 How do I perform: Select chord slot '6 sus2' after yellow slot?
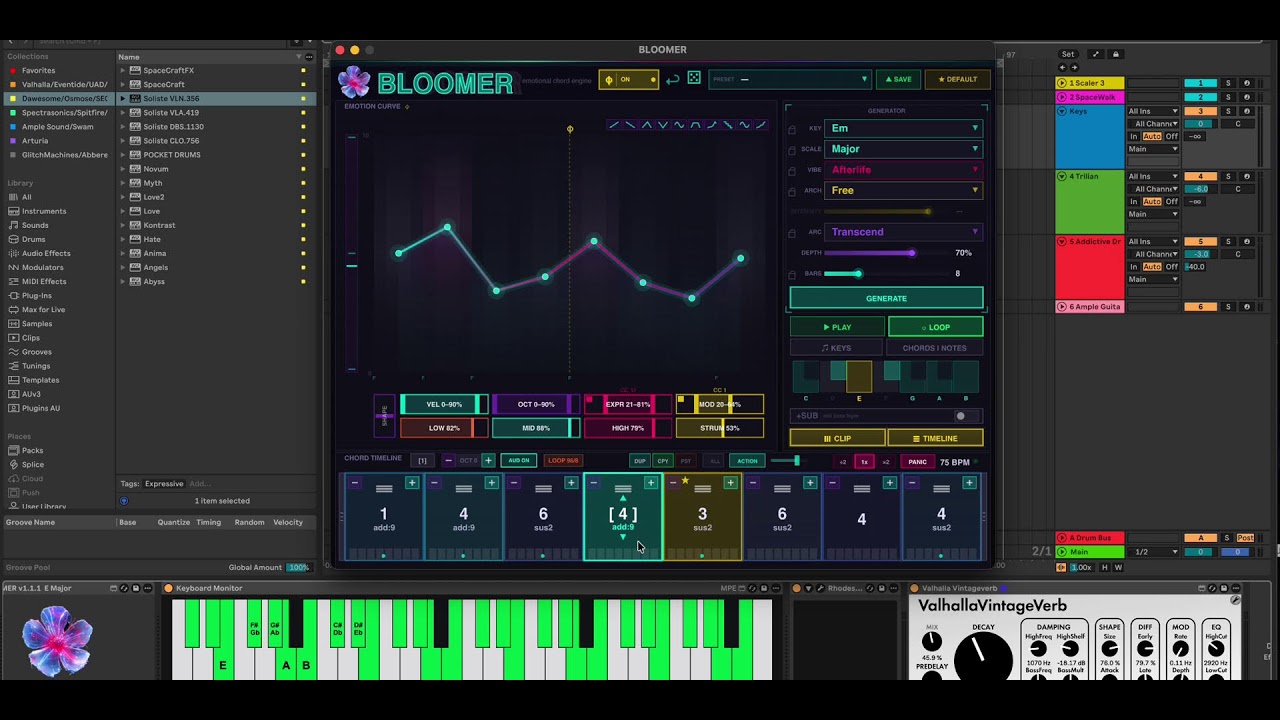tap(782, 518)
